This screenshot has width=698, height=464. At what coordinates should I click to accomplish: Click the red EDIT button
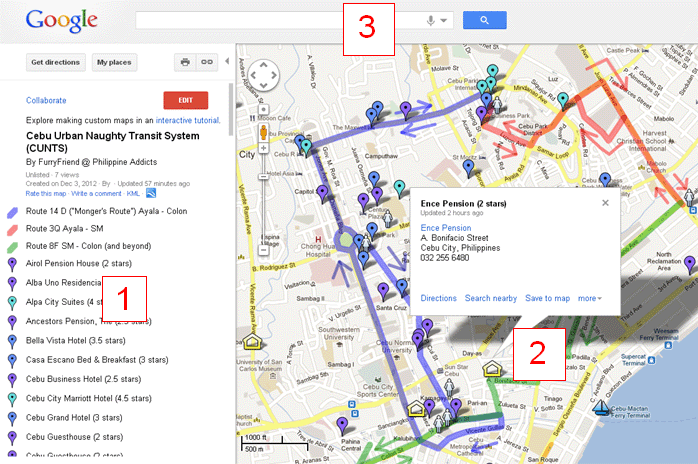(x=186, y=100)
